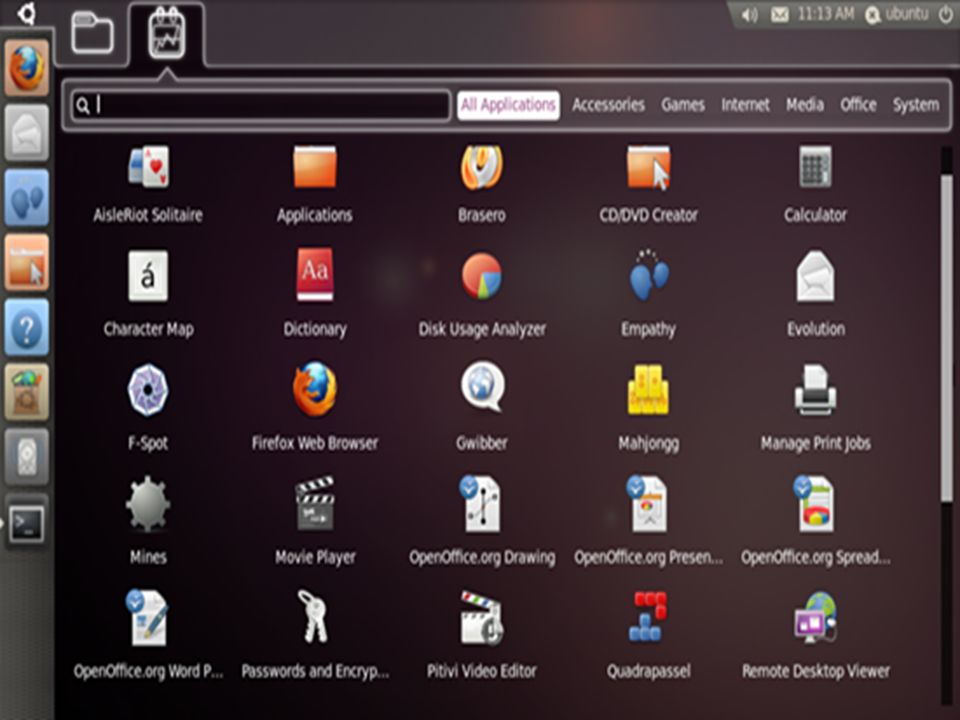Open the sound volume indicator
Image resolution: width=960 pixels, height=720 pixels.
pyautogui.click(x=749, y=15)
